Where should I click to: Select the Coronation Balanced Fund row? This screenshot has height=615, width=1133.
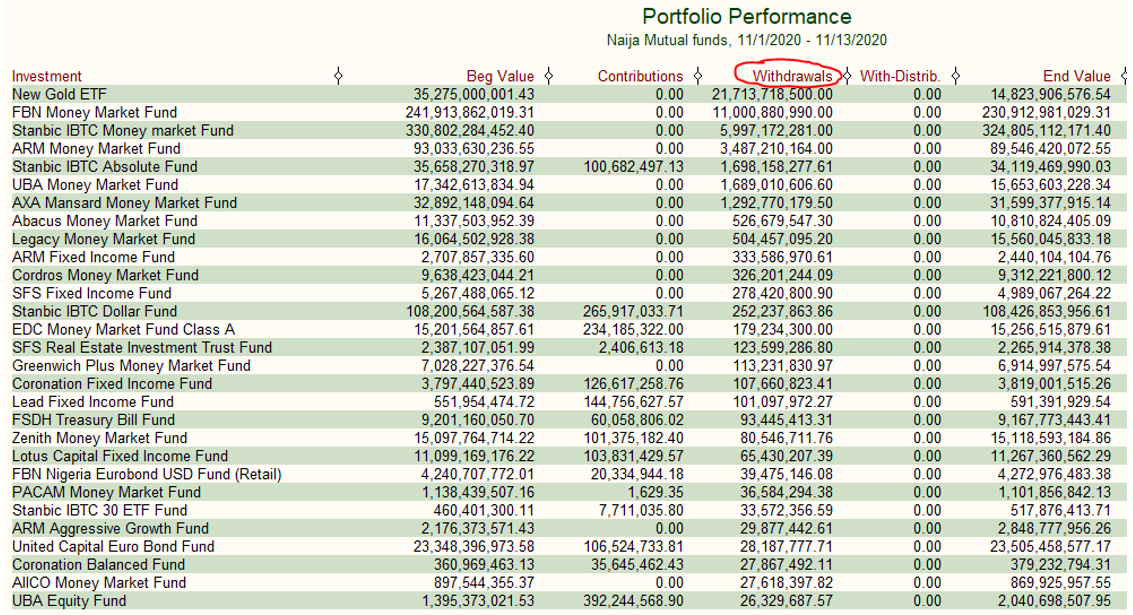pos(569,564)
